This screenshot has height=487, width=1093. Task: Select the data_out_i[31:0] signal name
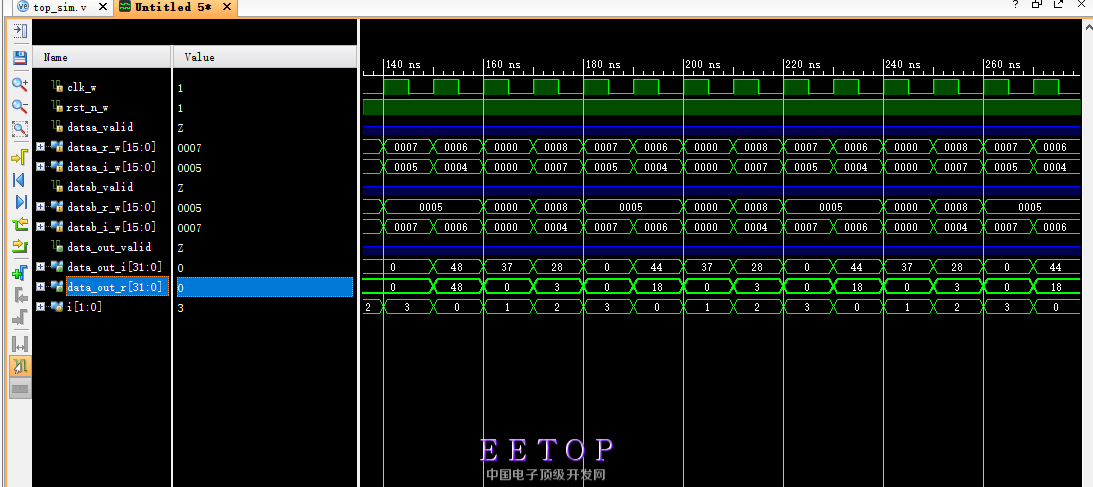114,268
